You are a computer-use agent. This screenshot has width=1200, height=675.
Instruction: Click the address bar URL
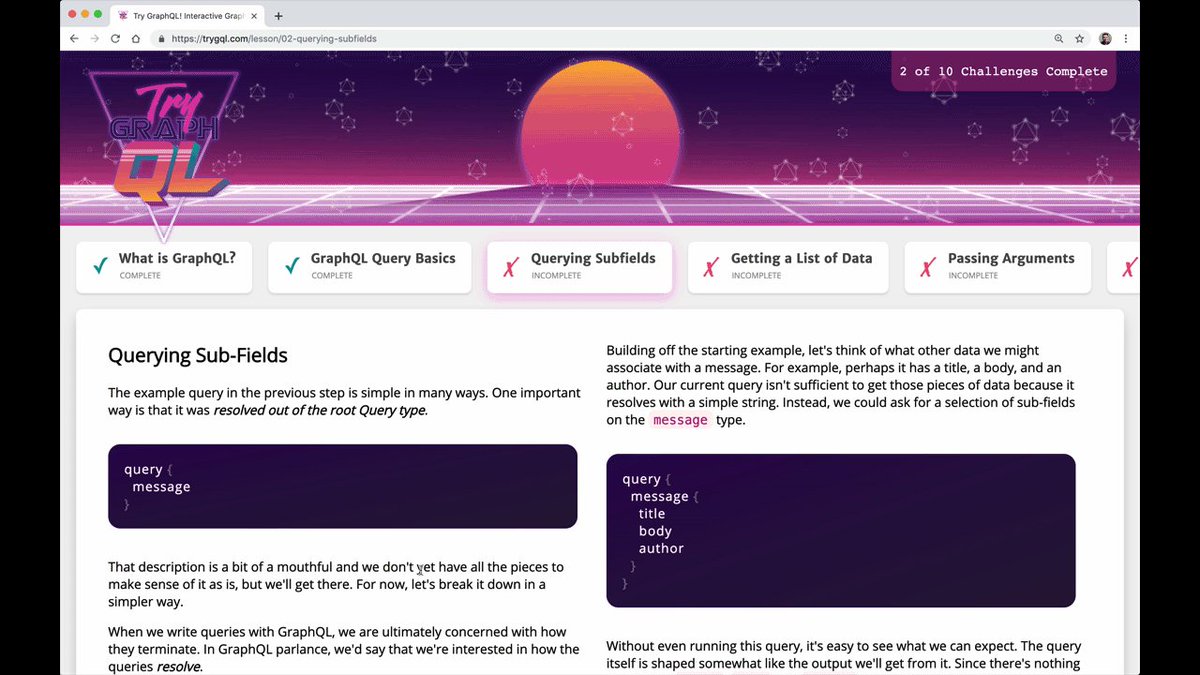click(274, 39)
